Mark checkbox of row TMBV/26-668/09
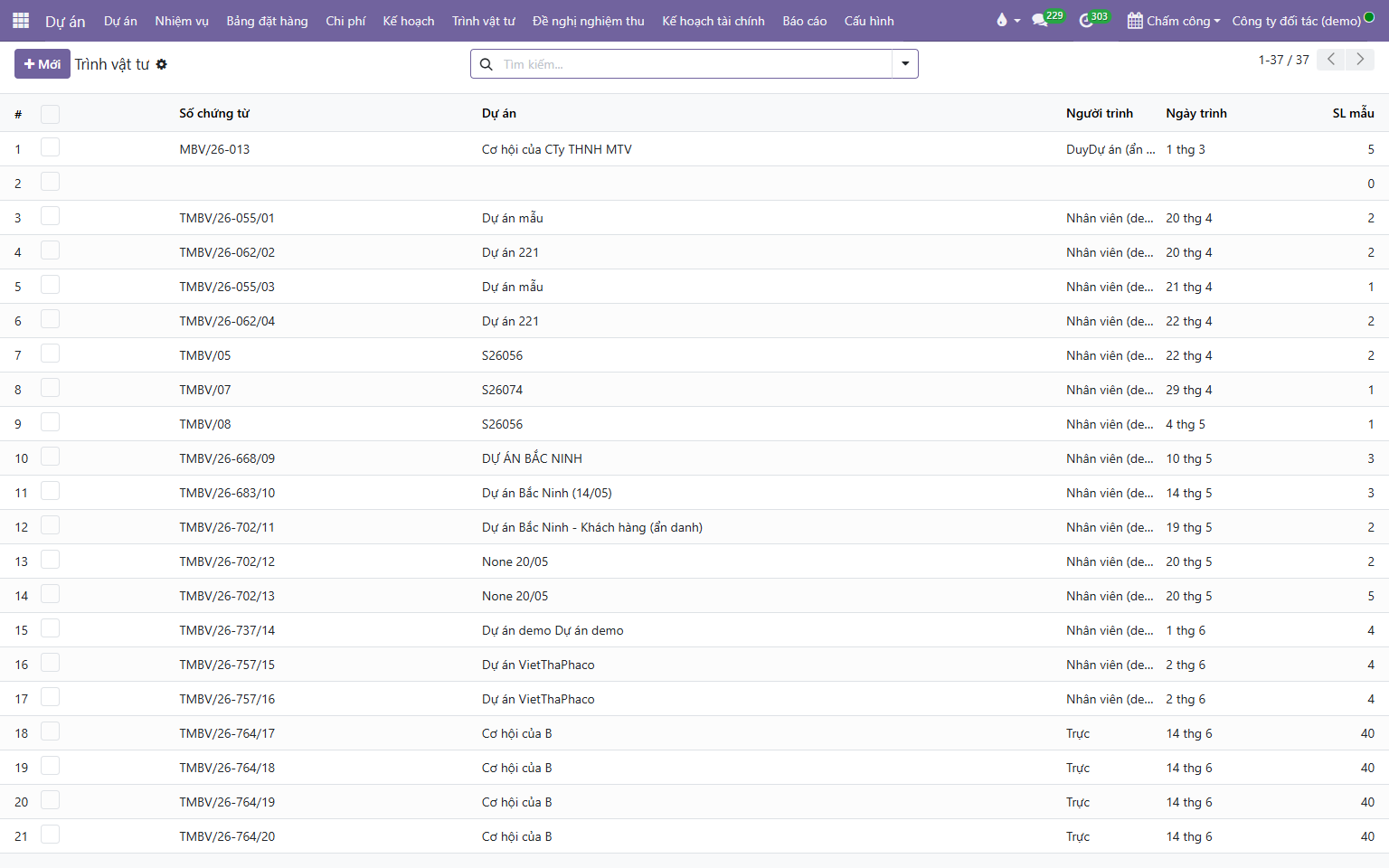This screenshot has width=1389, height=868. pyautogui.click(x=50, y=458)
